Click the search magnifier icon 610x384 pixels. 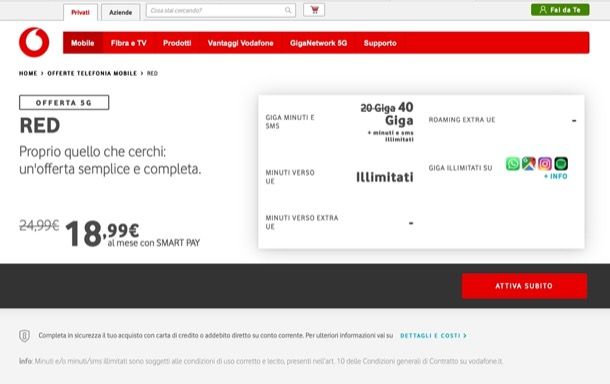(288, 11)
